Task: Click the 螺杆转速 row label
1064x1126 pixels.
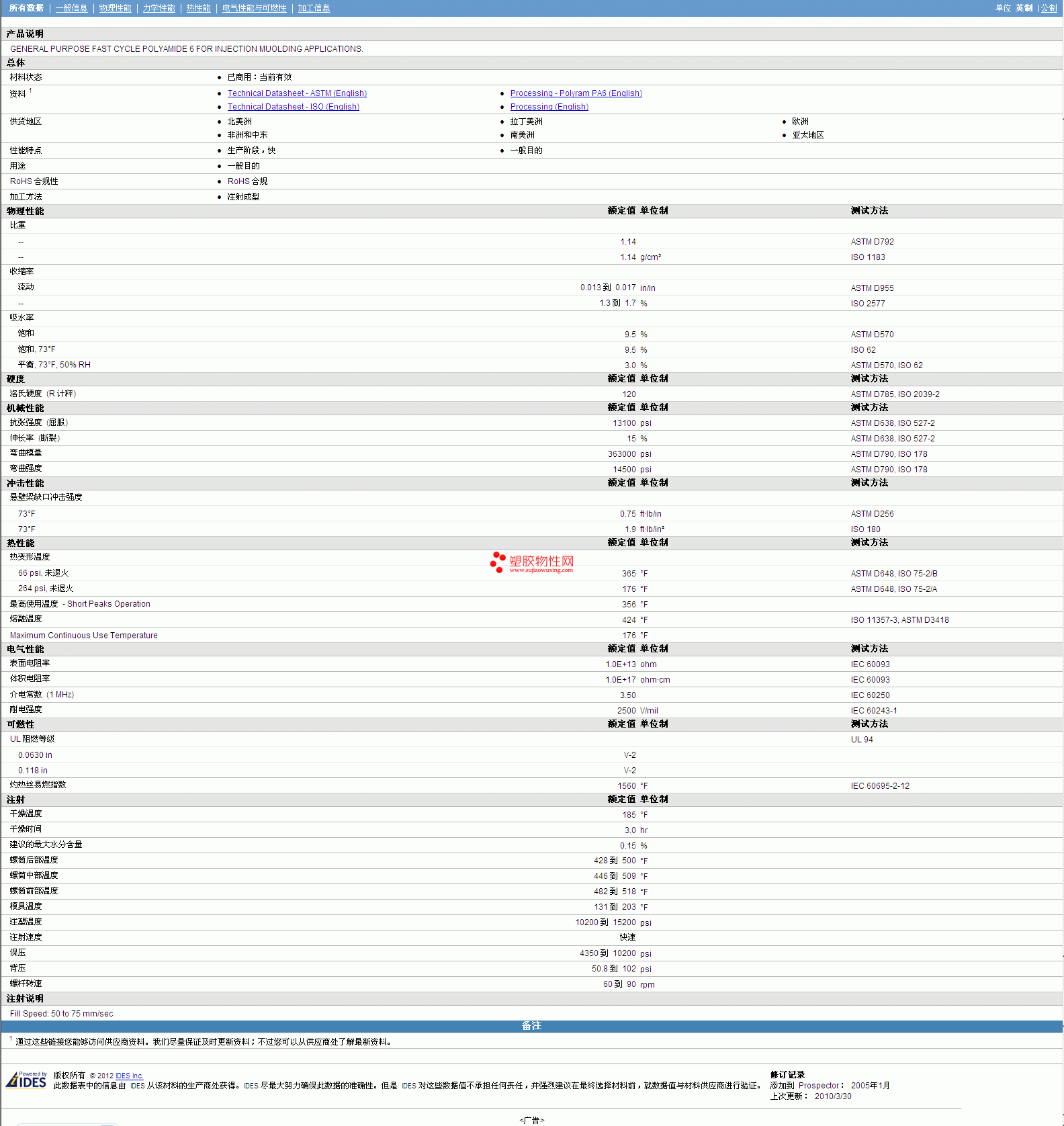Action: click(x=26, y=984)
